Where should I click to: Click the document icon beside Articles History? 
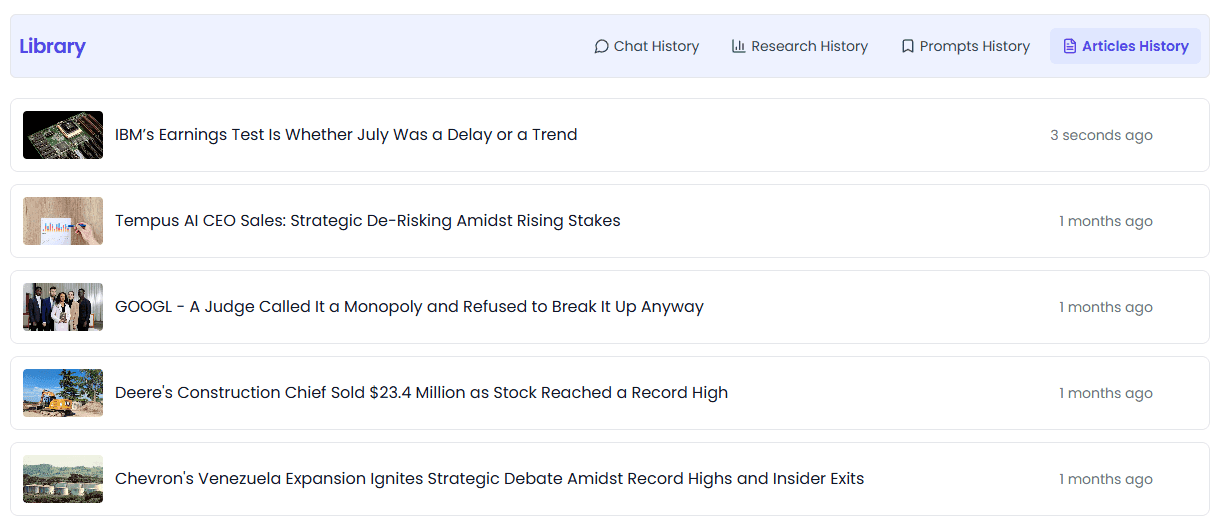click(x=1070, y=46)
